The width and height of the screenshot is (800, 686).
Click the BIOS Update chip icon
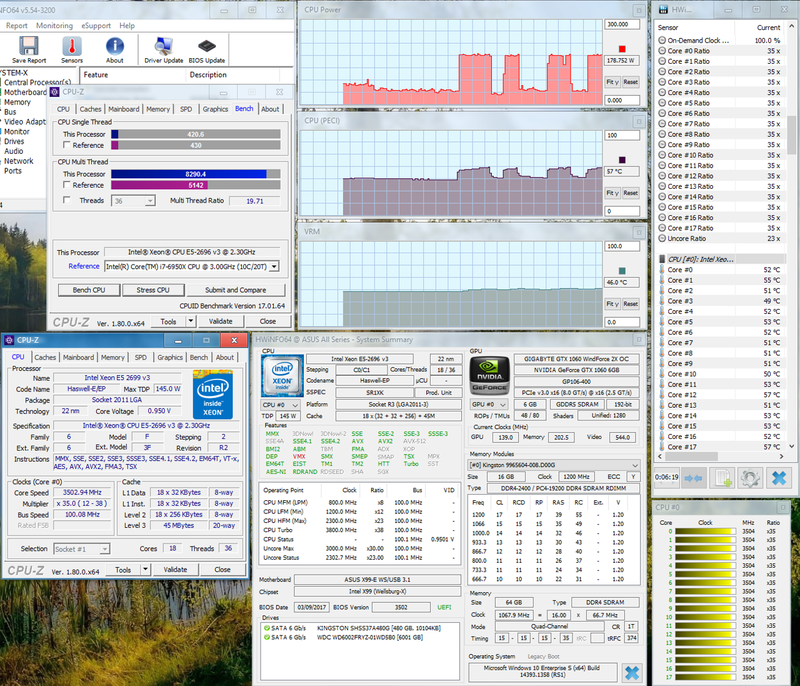[207, 46]
